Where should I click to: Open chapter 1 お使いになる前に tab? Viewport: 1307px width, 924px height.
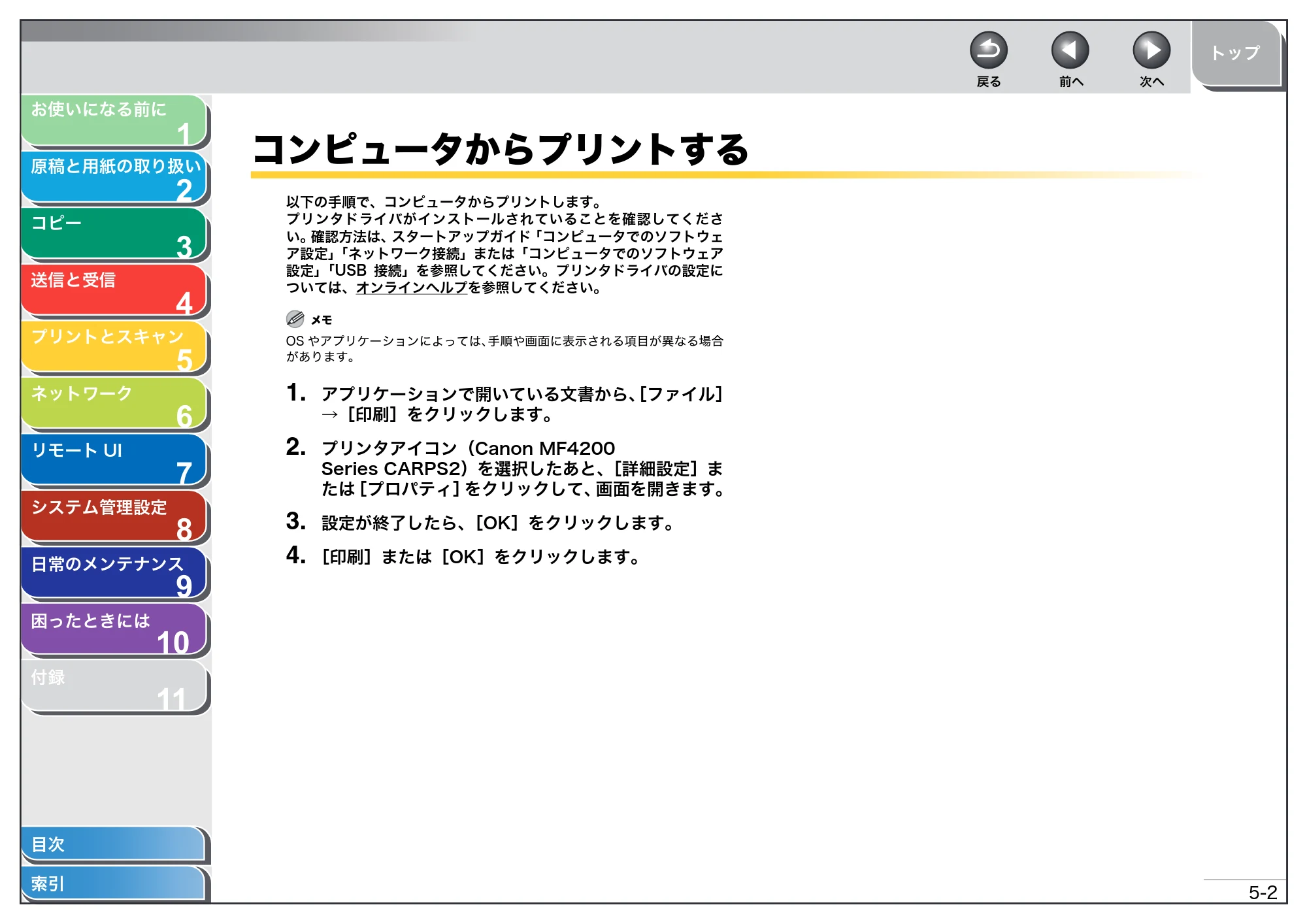[114, 120]
